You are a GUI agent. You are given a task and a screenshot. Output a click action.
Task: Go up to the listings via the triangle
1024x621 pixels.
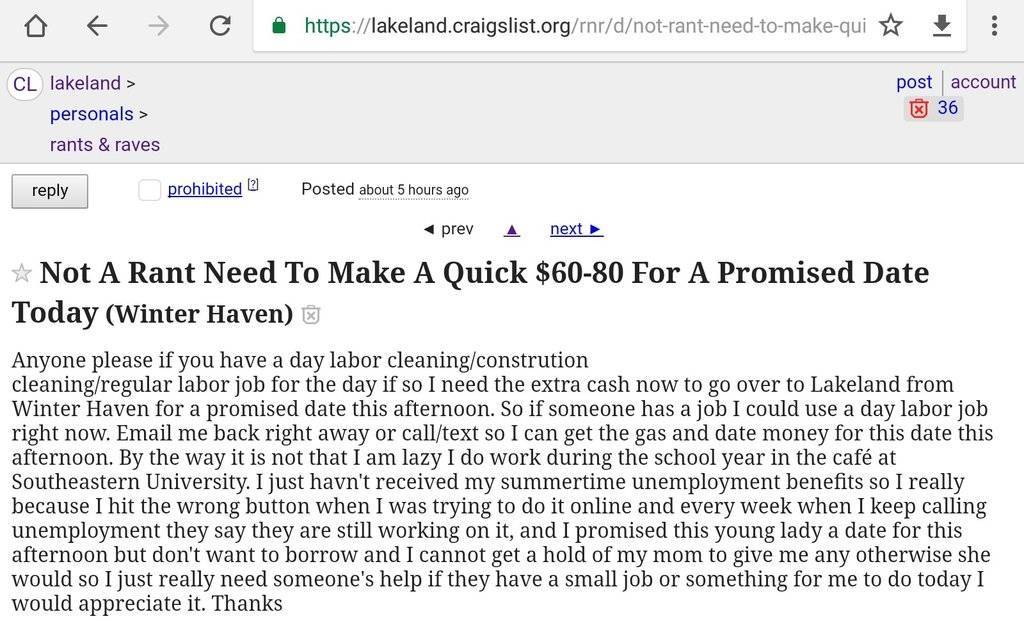click(x=512, y=230)
